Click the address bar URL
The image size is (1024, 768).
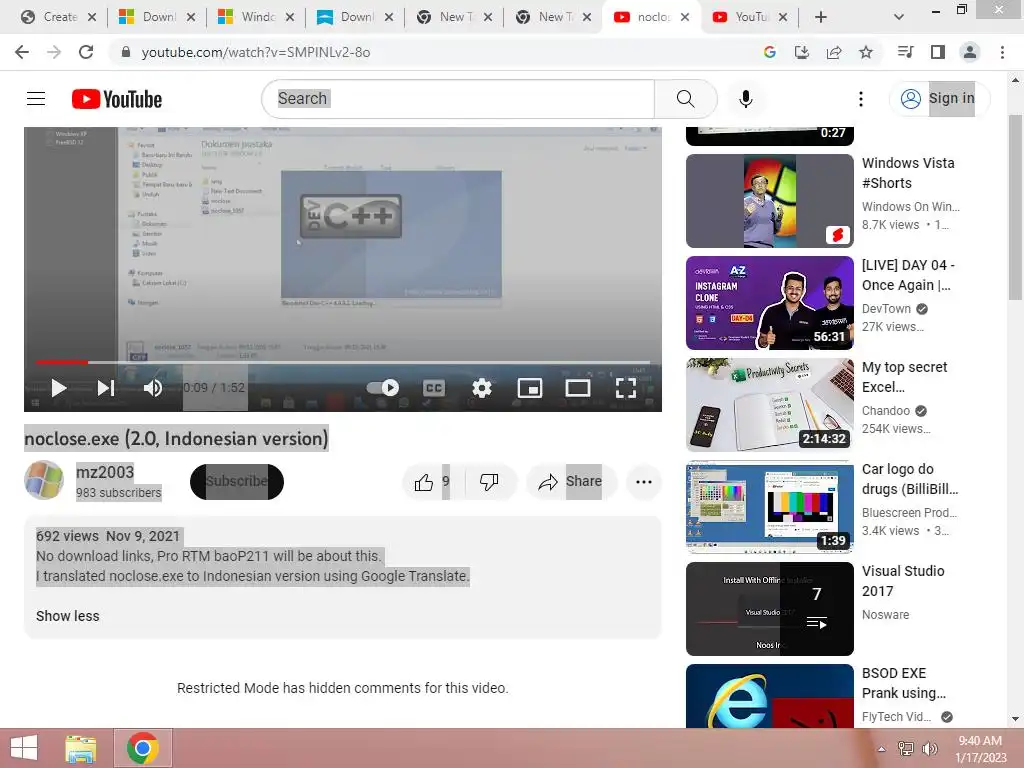tap(256, 52)
